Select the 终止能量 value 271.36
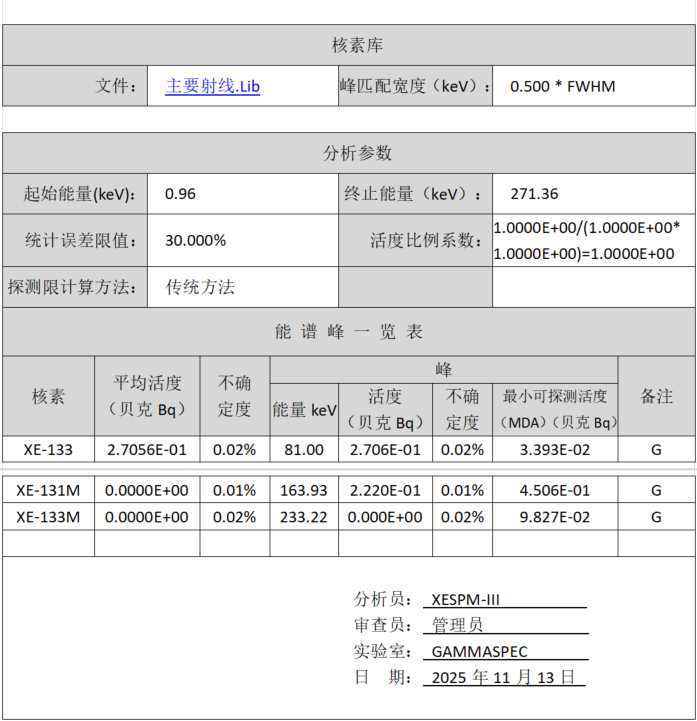This screenshot has width=697, height=721. coord(534,194)
